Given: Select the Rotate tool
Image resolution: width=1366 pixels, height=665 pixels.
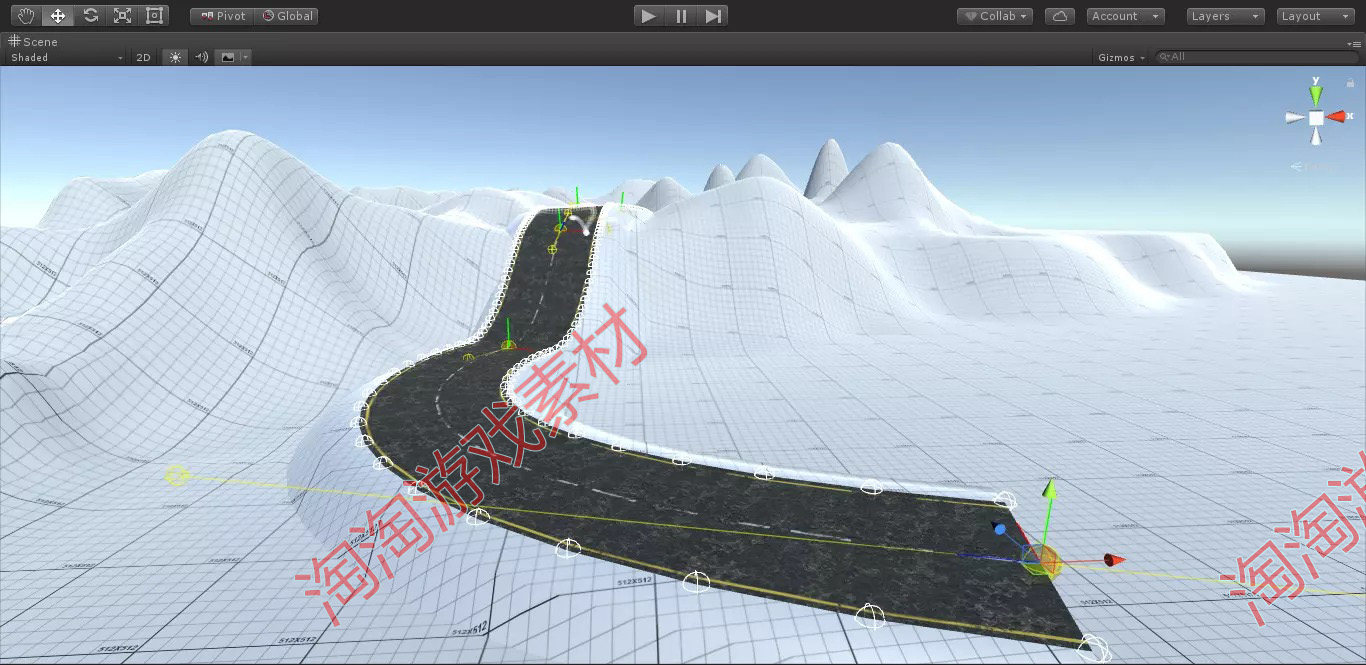Looking at the screenshot, I should pos(90,15).
